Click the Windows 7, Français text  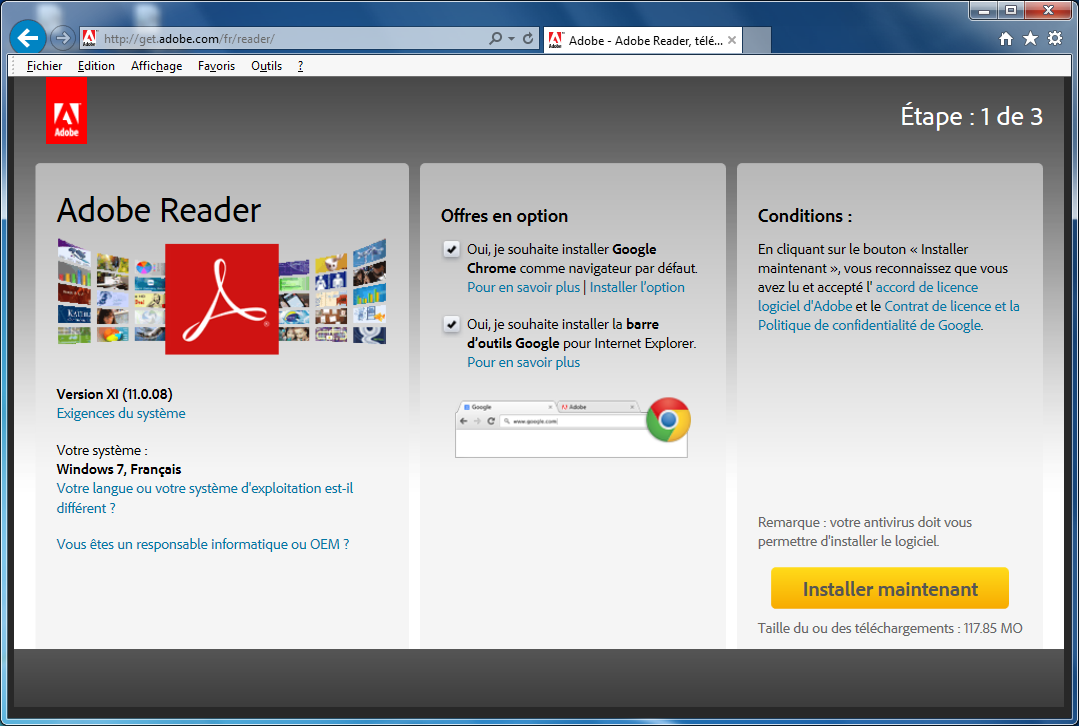(x=119, y=469)
